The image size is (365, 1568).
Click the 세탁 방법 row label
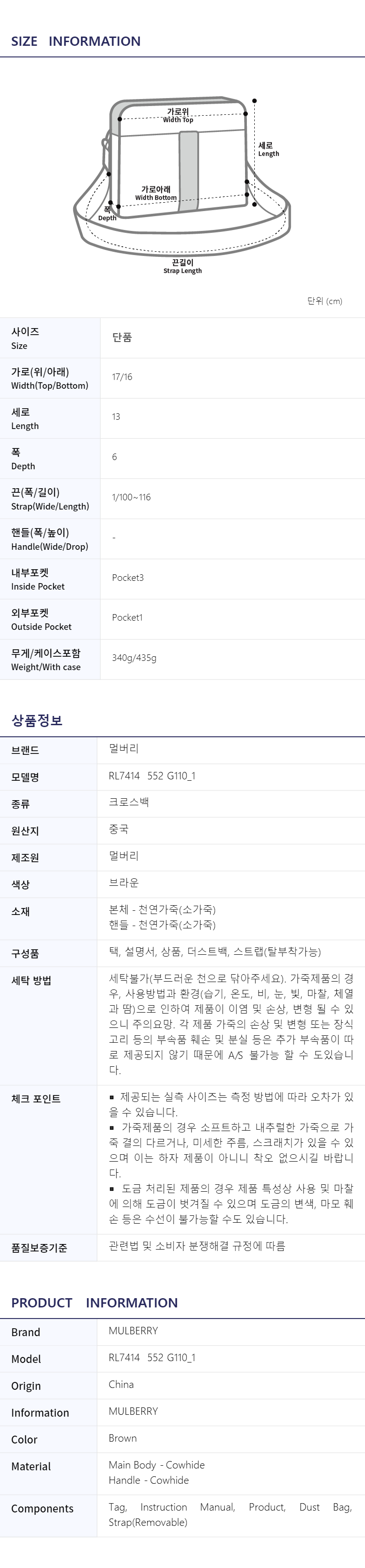[x=31, y=981]
